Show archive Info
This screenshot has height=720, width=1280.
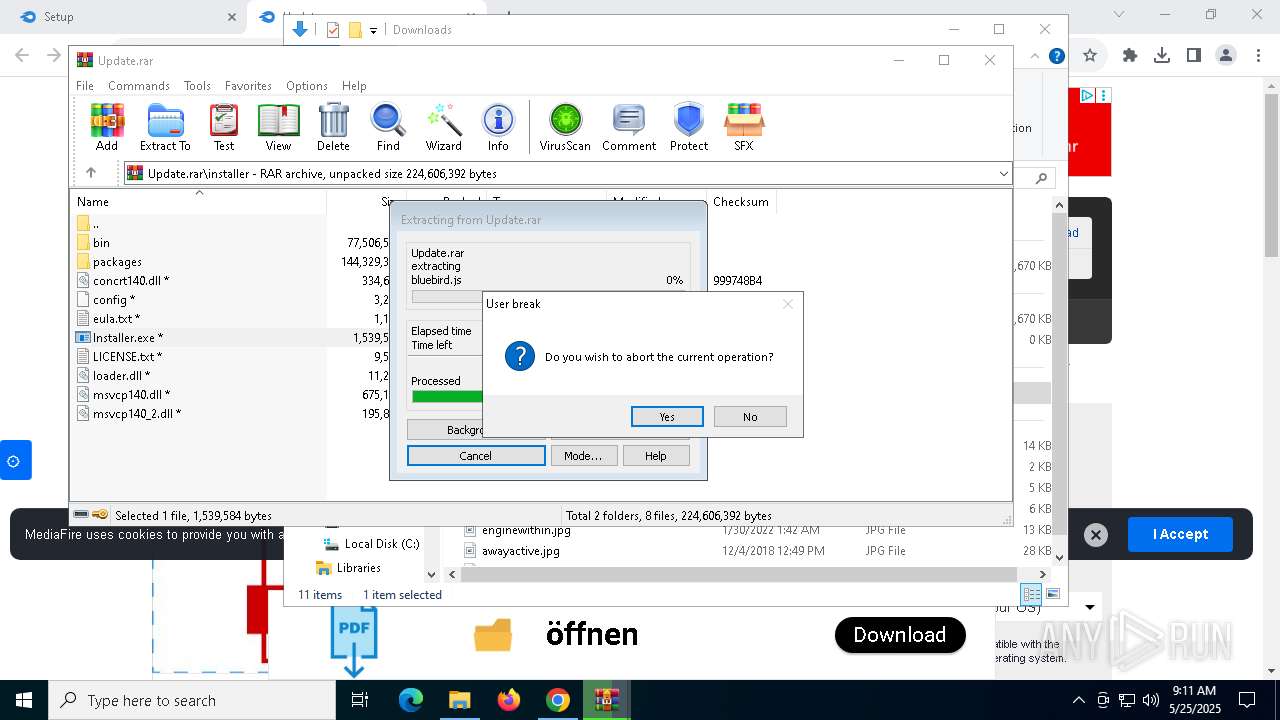pyautogui.click(x=498, y=127)
